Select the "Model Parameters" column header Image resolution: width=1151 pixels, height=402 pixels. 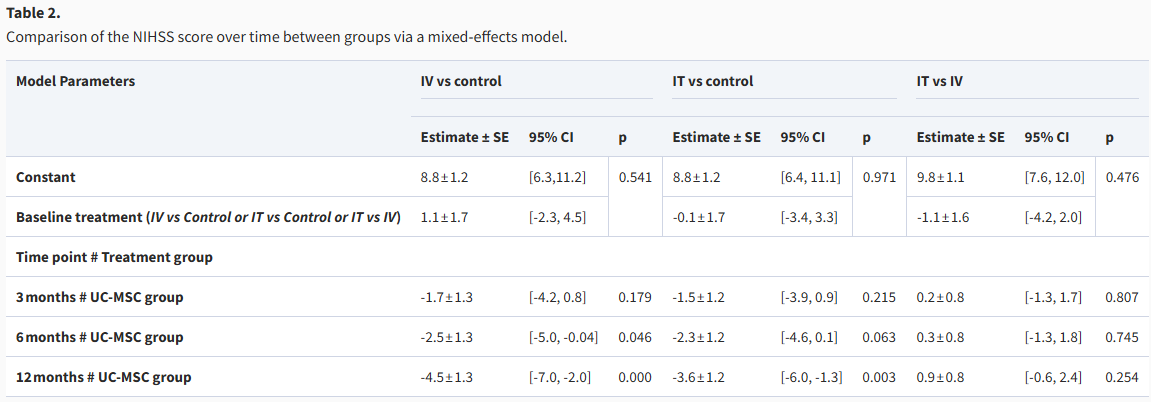(75, 81)
